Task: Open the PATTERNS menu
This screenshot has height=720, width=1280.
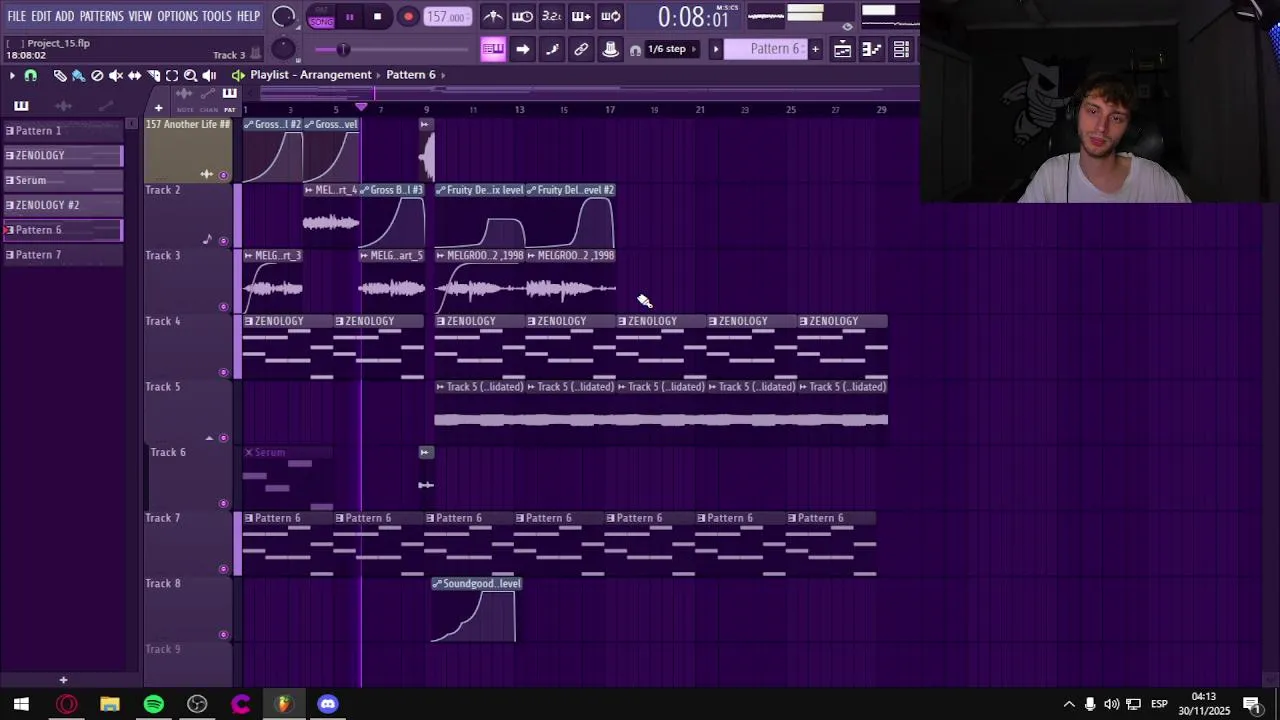Action: coord(102,16)
